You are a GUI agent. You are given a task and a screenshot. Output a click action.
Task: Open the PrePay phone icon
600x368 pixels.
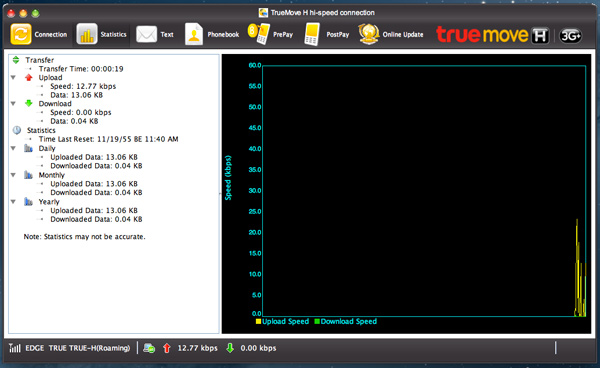[x=259, y=34]
